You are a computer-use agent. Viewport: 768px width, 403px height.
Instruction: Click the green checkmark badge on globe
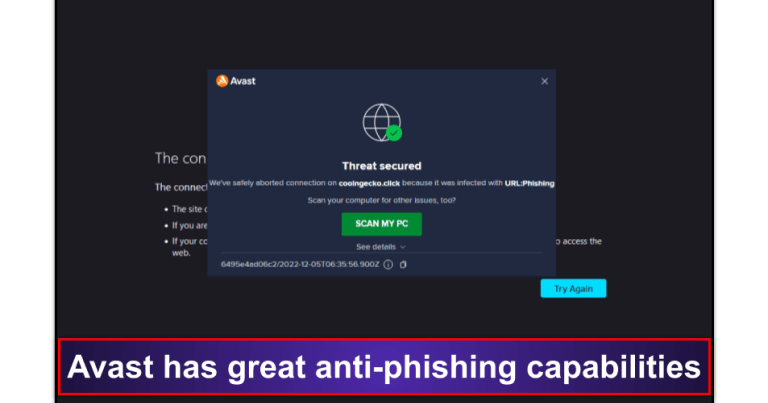(394, 133)
